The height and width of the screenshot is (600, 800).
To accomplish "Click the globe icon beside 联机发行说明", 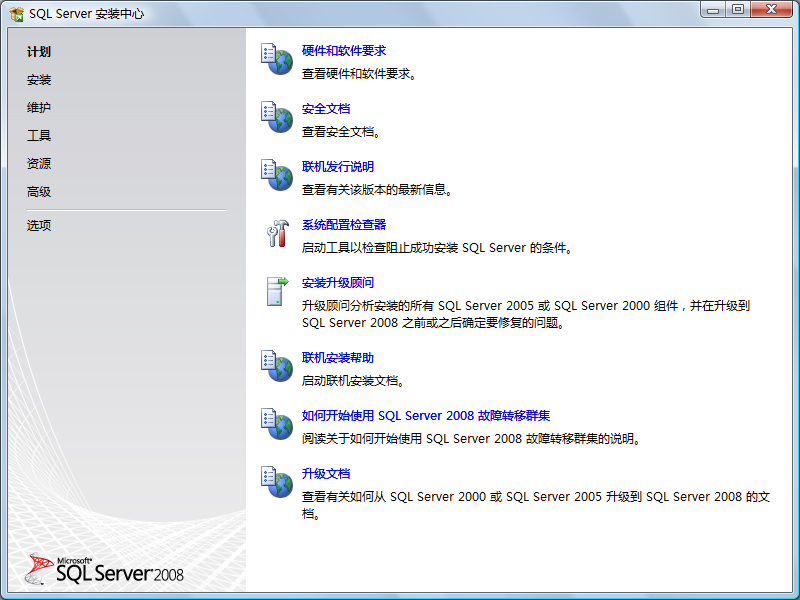I will point(277,174).
